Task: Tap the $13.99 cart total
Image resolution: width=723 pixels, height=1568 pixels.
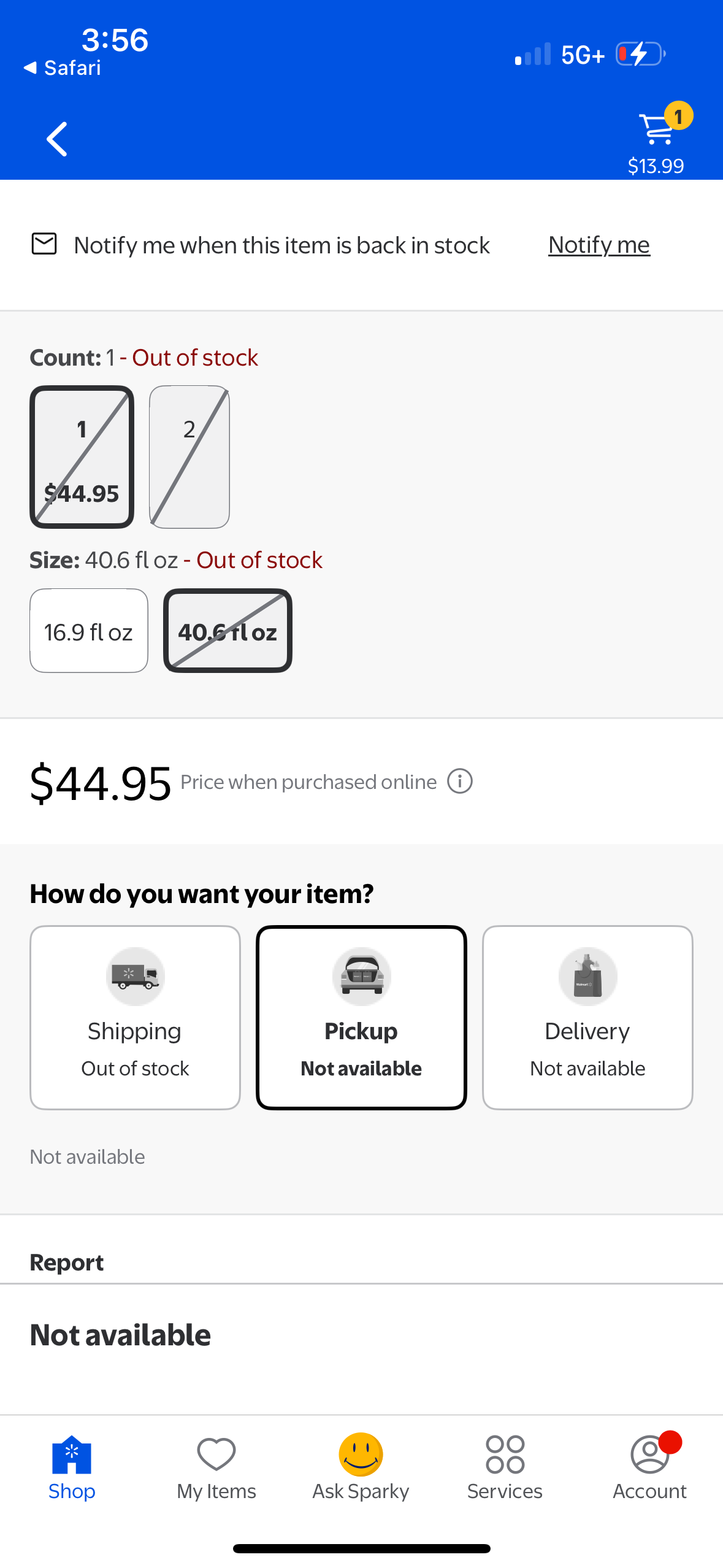Action: pyautogui.click(x=656, y=166)
